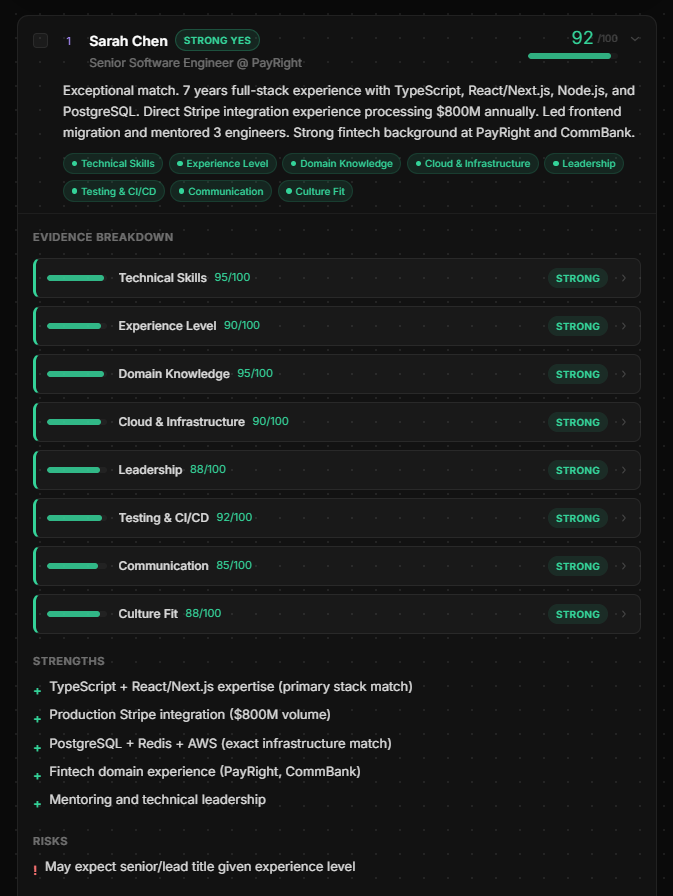Screen dimensions: 673x896
Task: Click the plus icon beside PostgreSQL + Redis strength
Action: point(38,747)
